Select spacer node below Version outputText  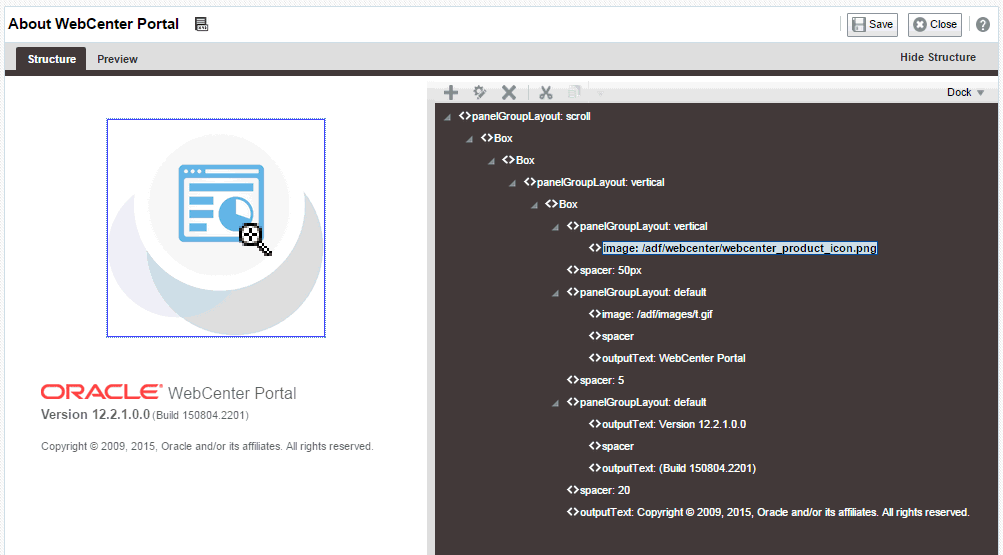coord(618,446)
